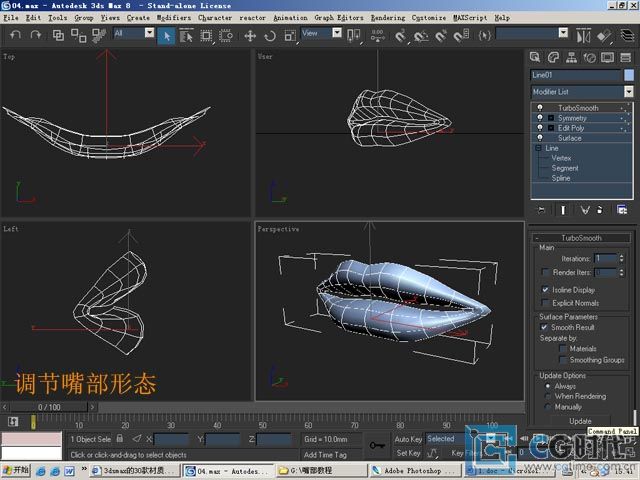This screenshot has height=480, width=640.
Task: Toggle the Angle Snap icon
Action: click(x=421, y=37)
